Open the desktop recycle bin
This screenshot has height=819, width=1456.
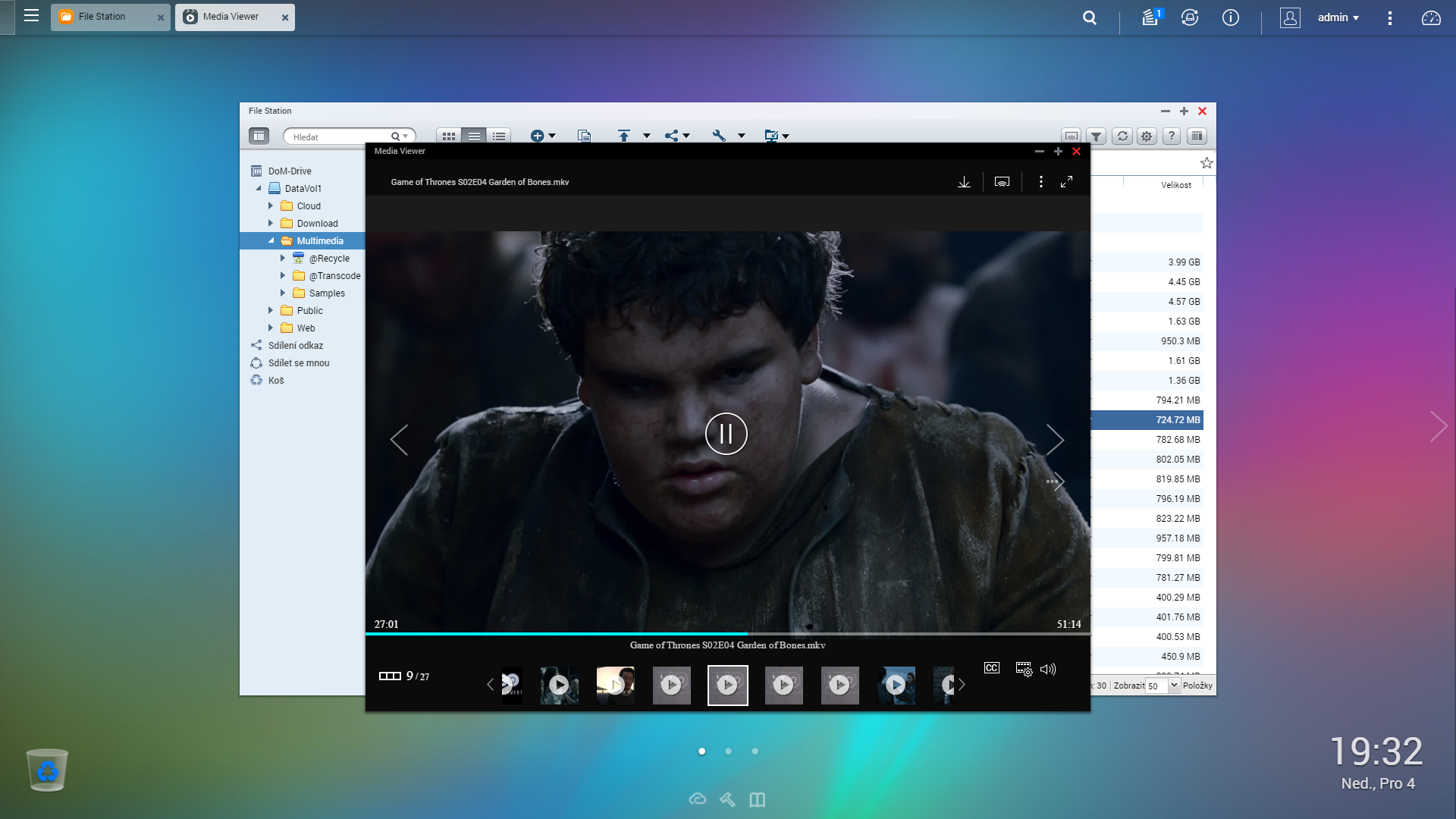click(47, 770)
